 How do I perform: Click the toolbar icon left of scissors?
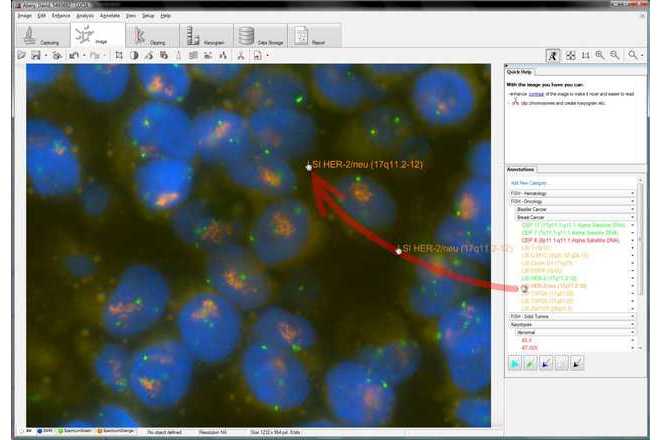pyautogui.click(x=223, y=55)
